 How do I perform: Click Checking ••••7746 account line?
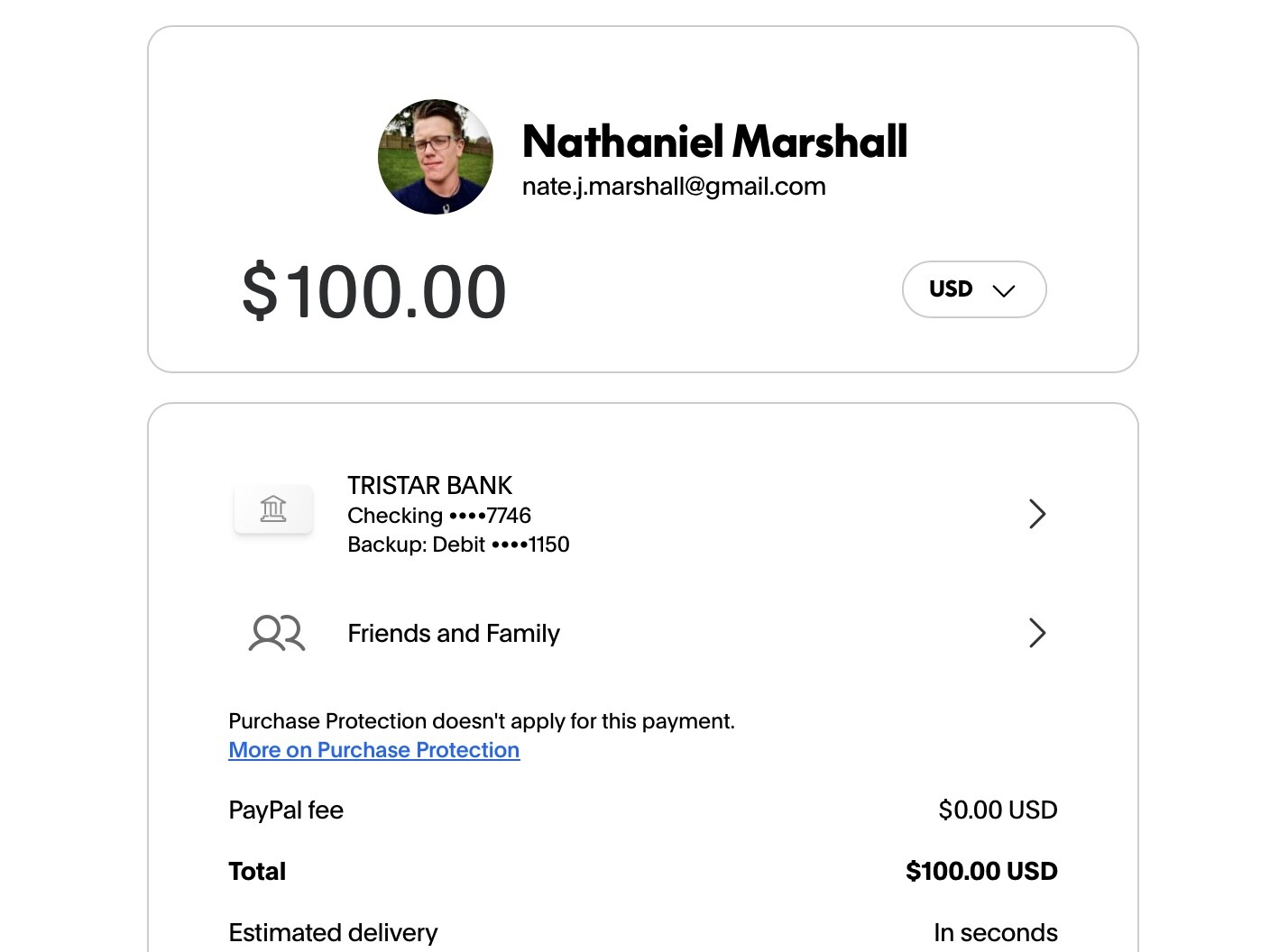(x=439, y=516)
